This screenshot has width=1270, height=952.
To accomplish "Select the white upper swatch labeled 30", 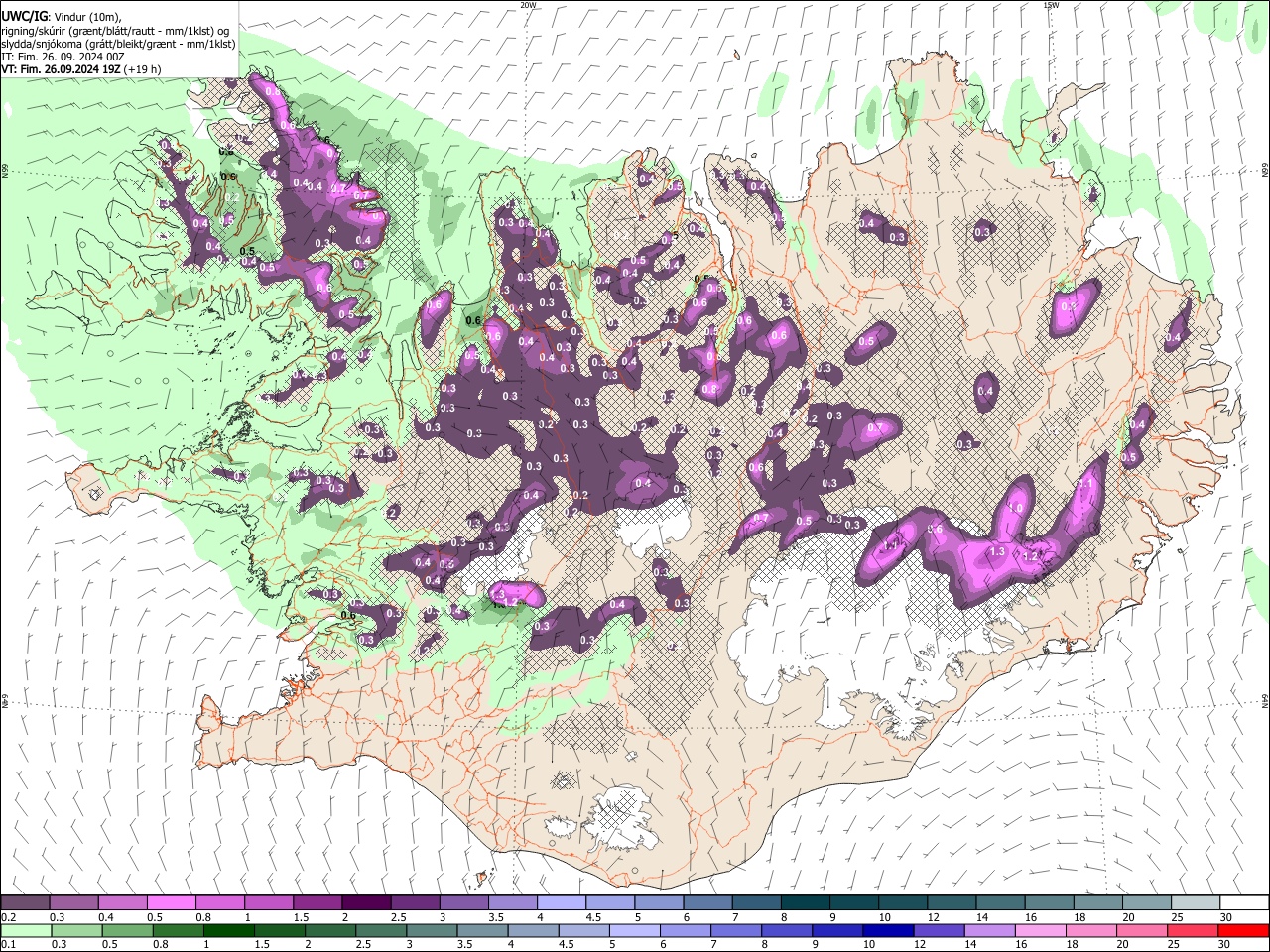I will point(1243,903).
